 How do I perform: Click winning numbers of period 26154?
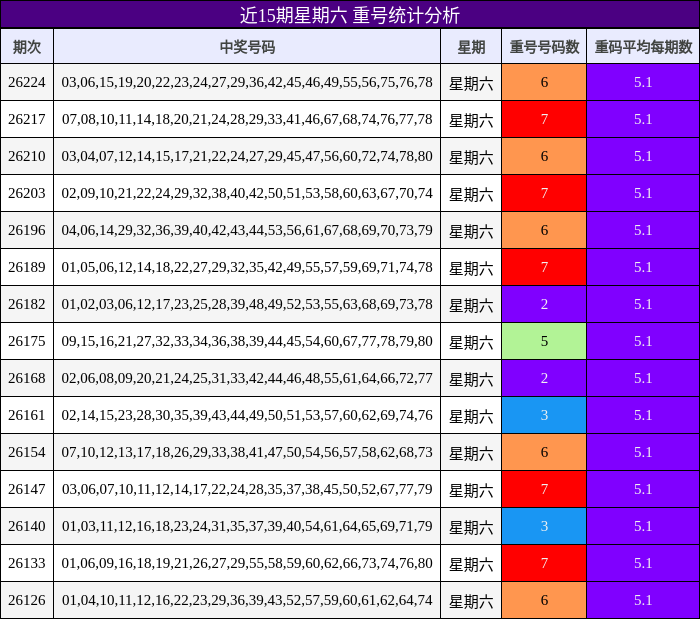coord(247,453)
